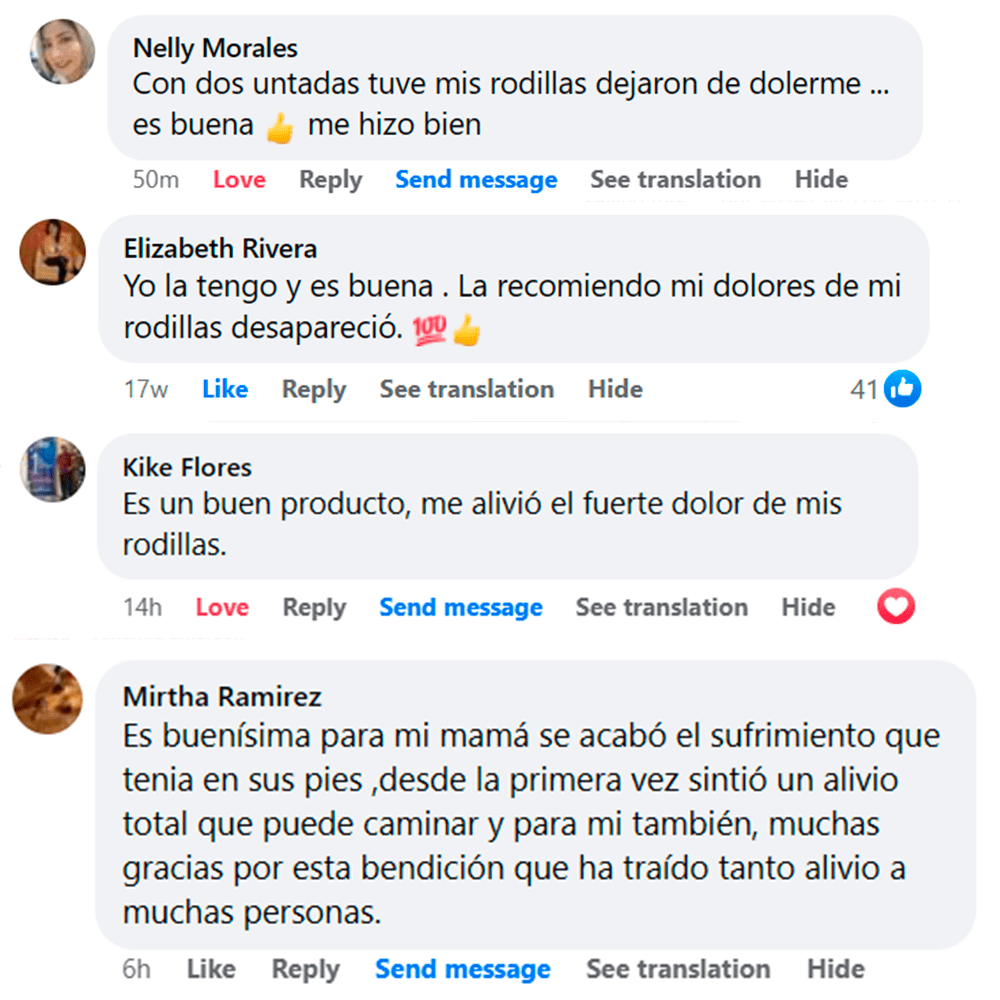
Task: Reply to Nelly Morales' comment
Action: (330, 180)
